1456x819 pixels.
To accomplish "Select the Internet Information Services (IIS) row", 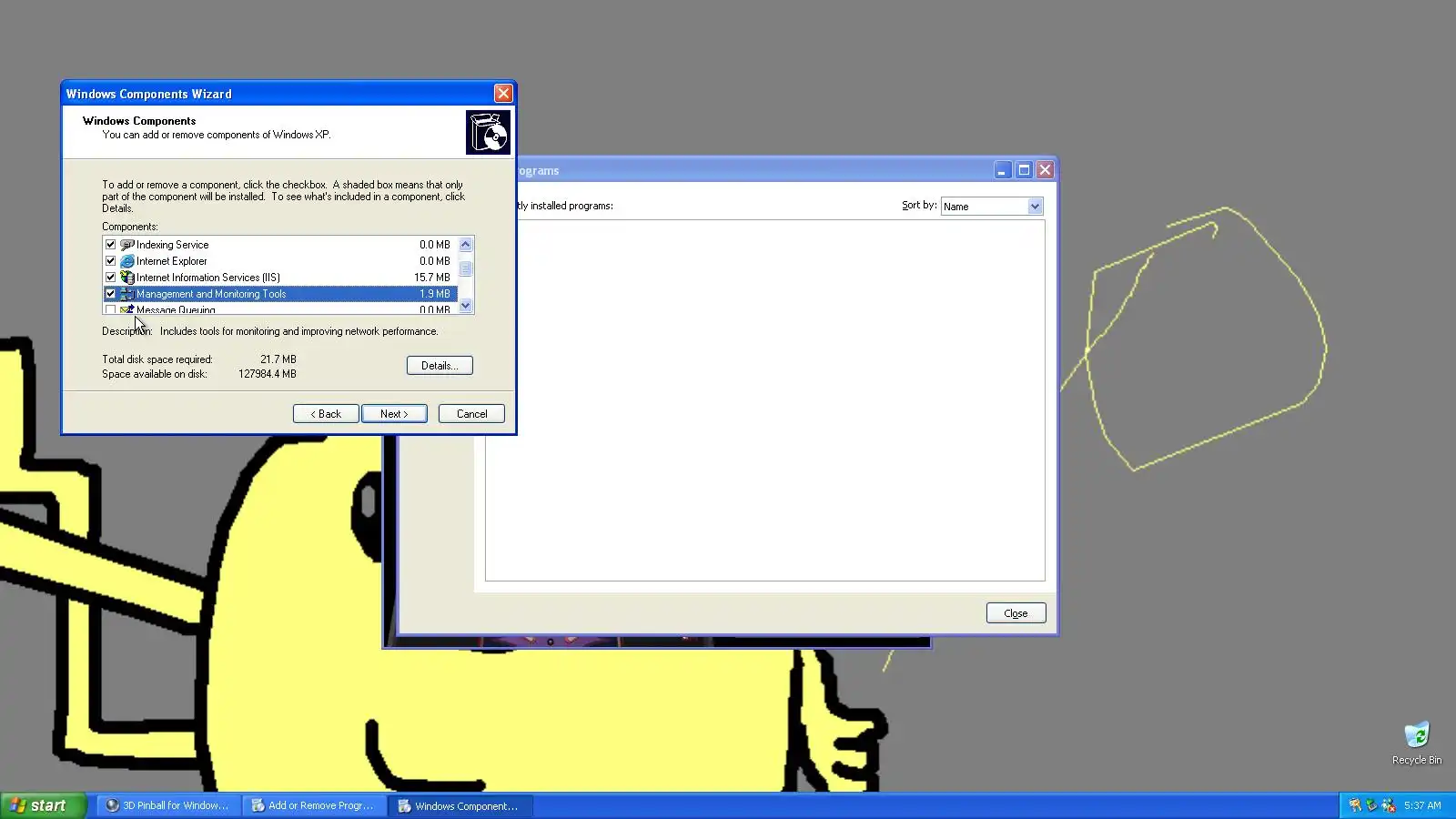I will [280, 278].
